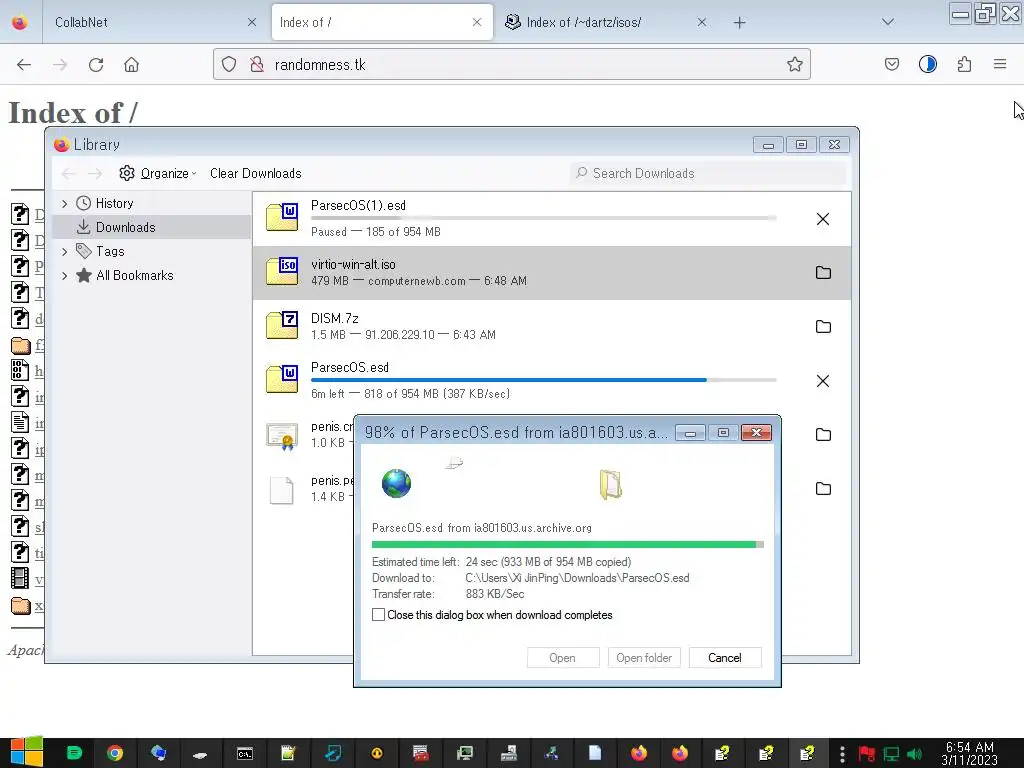Click the Open button in download dialog

click(562, 658)
